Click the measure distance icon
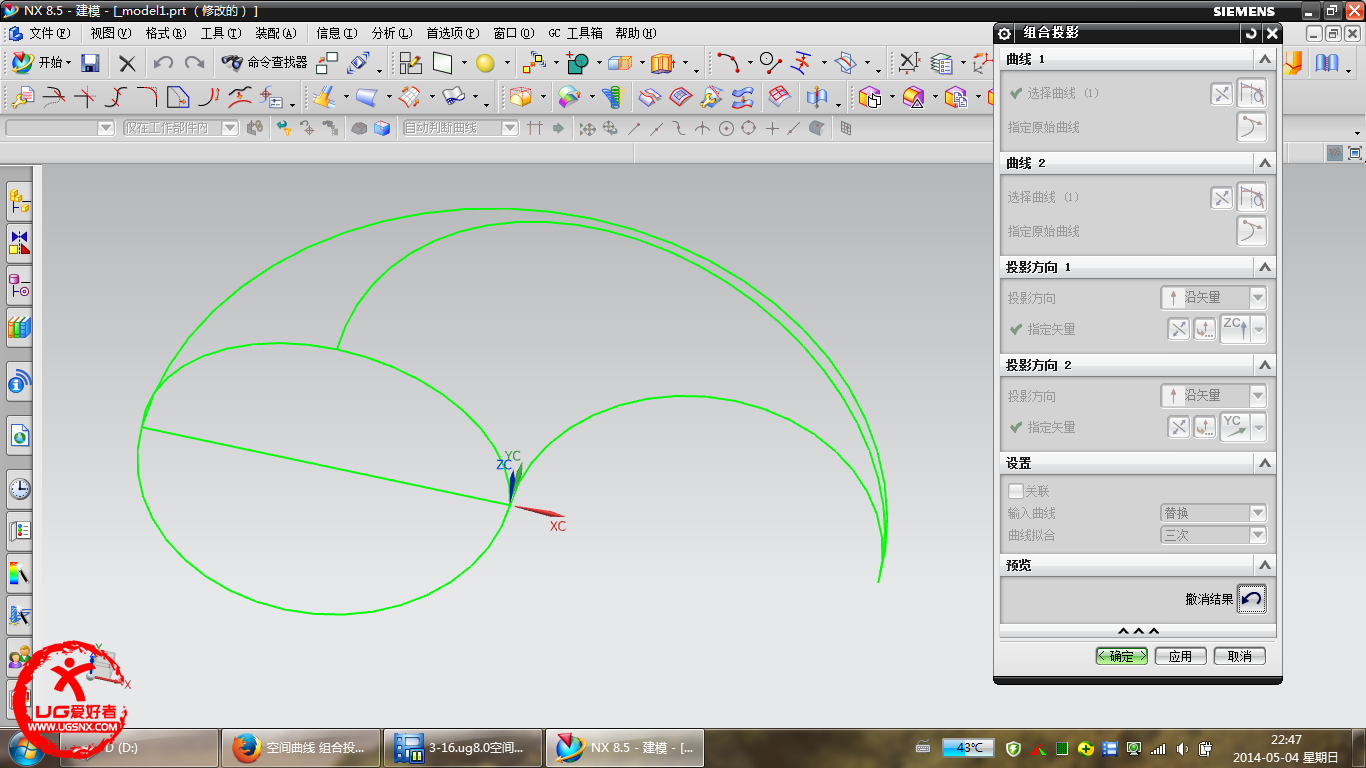Image resolution: width=1366 pixels, height=768 pixels. tap(908, 63)
